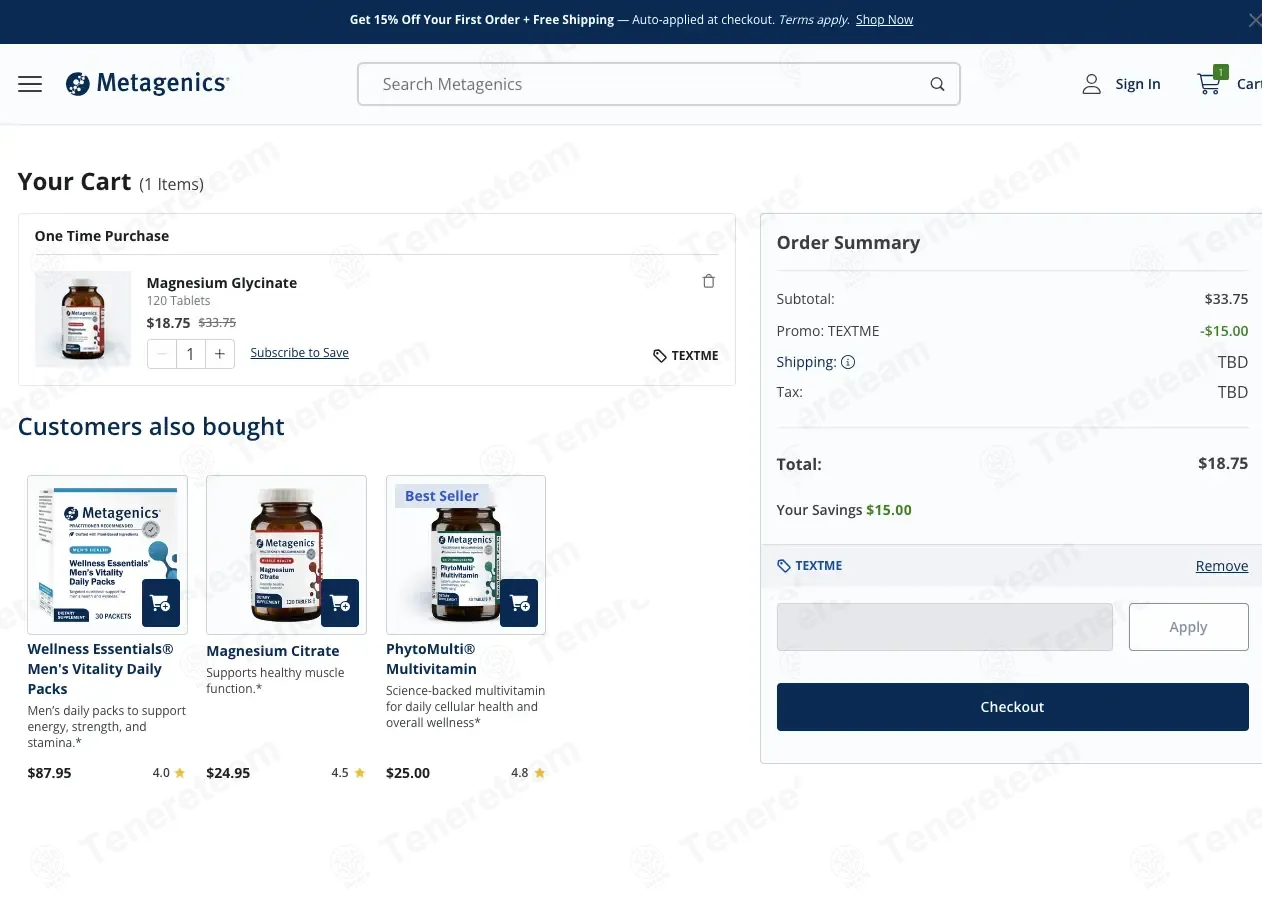Click the 4.0 star rating
This screenshot has height=924, width=1262.
pyautogui.click(x=169, y=773)
